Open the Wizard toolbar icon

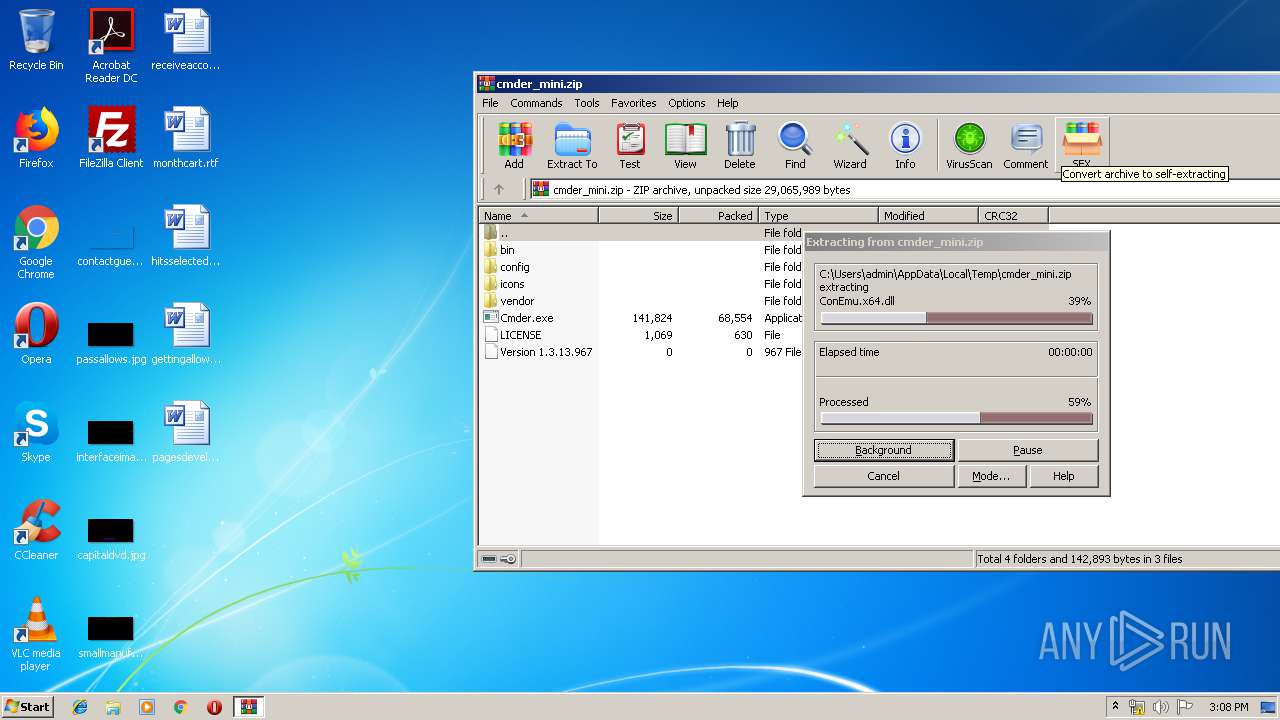[850, 146]
